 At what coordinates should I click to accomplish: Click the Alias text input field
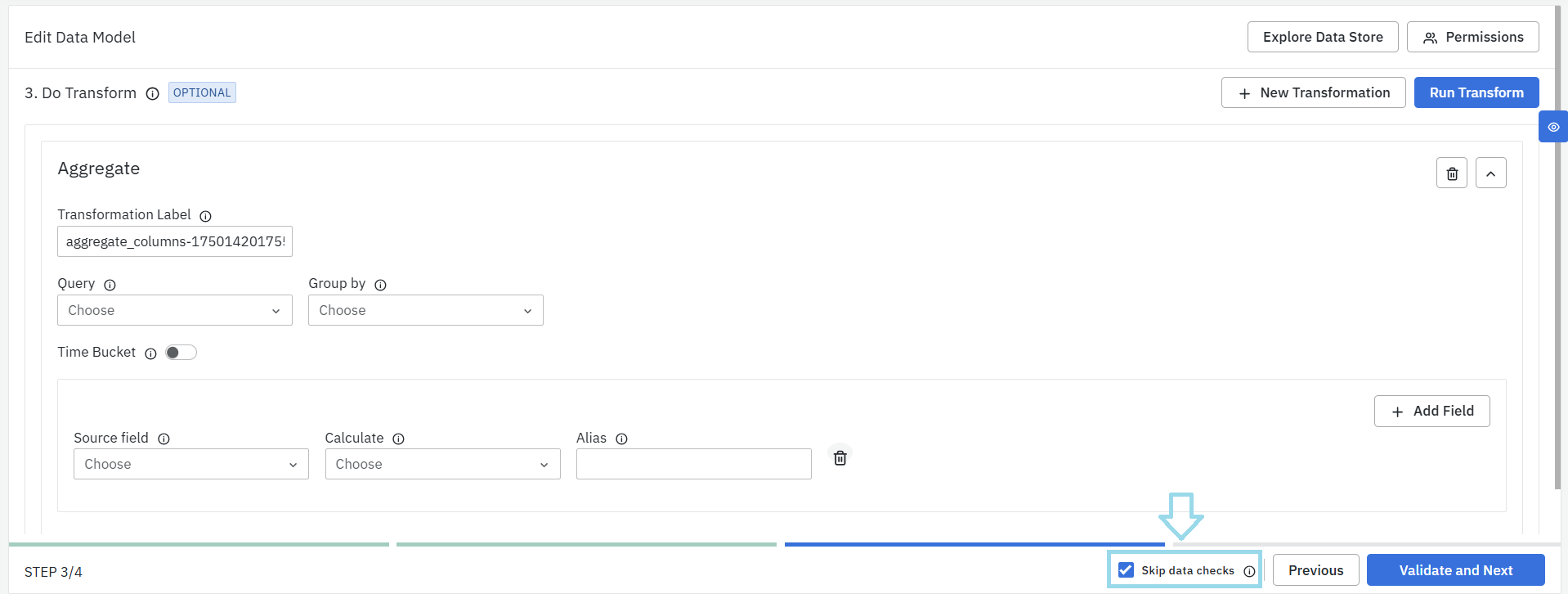(x=693, y=465)
